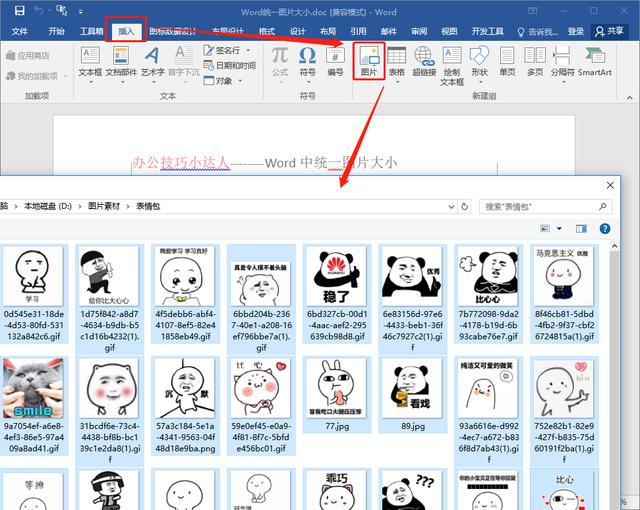Image resolution: width=640 pixels, height=510 pixels.
Task: Click file name 4f5debb6-abf4 gif
Action: coord(185,325)
